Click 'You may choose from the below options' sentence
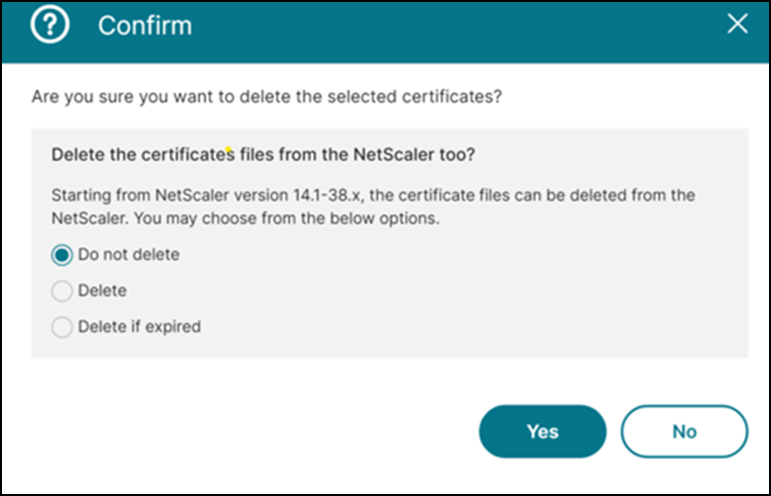This screenshot has height=496, width=771. tap(287, 218)
